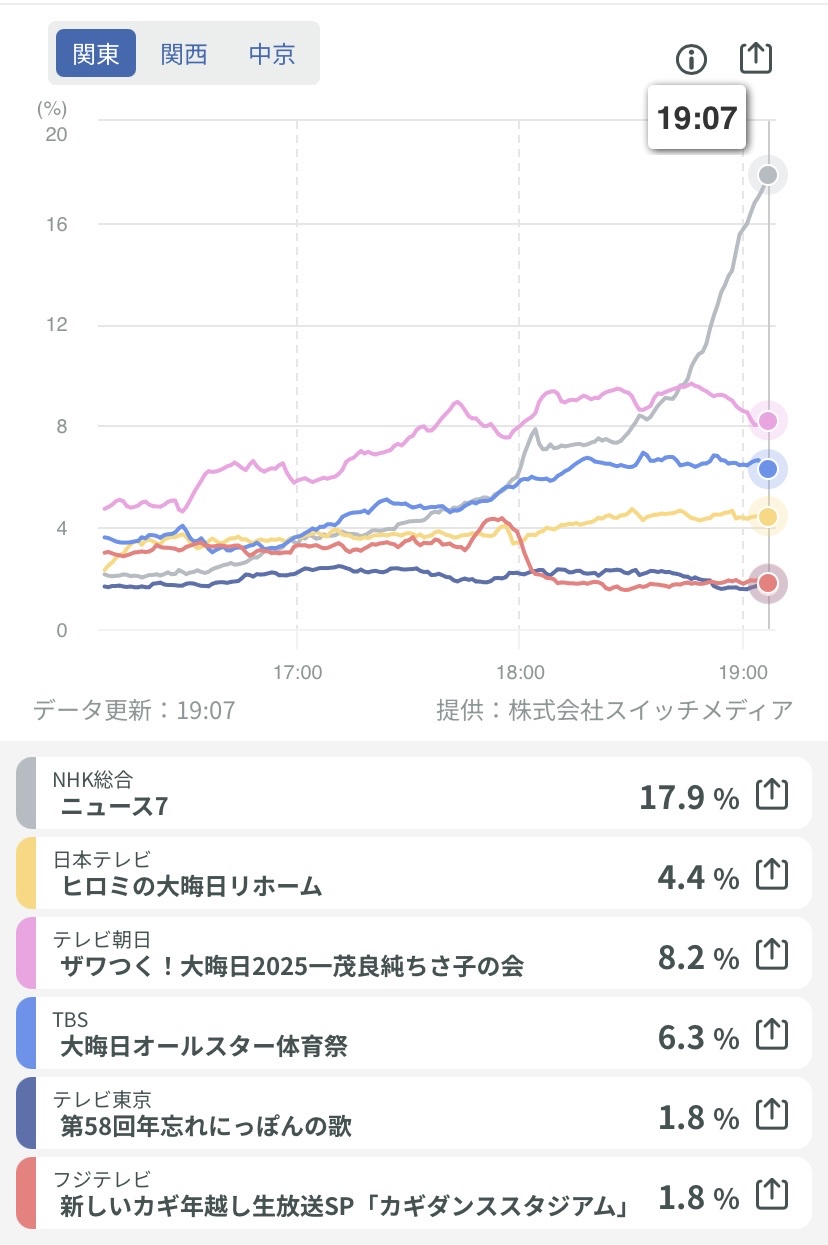Click the 19:07 time tooltip label
The image size is (828, 1245).
697,119
